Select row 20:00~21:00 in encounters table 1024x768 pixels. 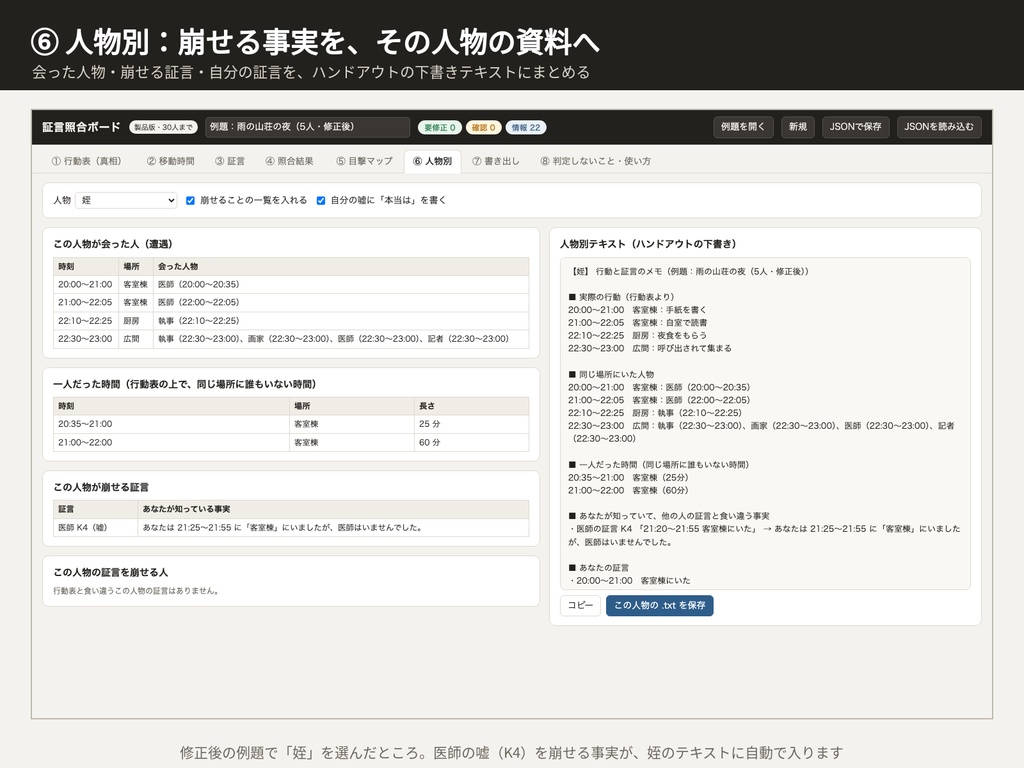(x=291, y=285)
